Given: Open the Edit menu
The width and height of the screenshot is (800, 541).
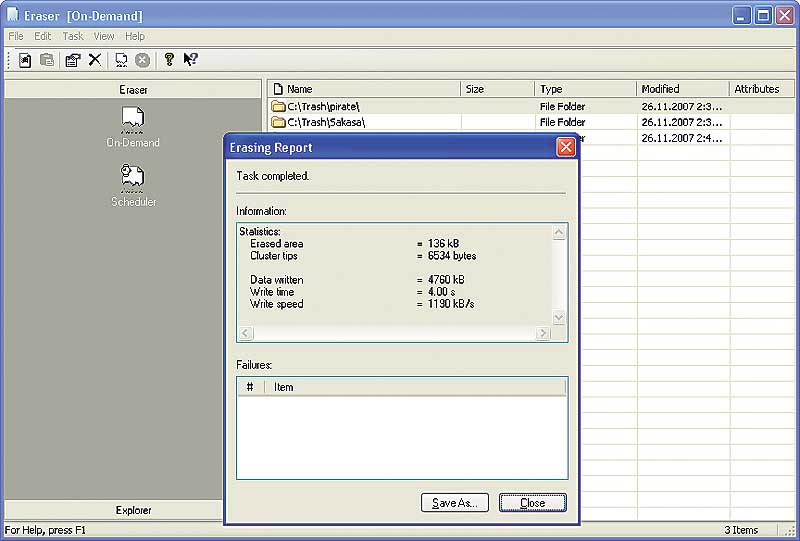Looking at the screenshot, I should pos(42,36).
